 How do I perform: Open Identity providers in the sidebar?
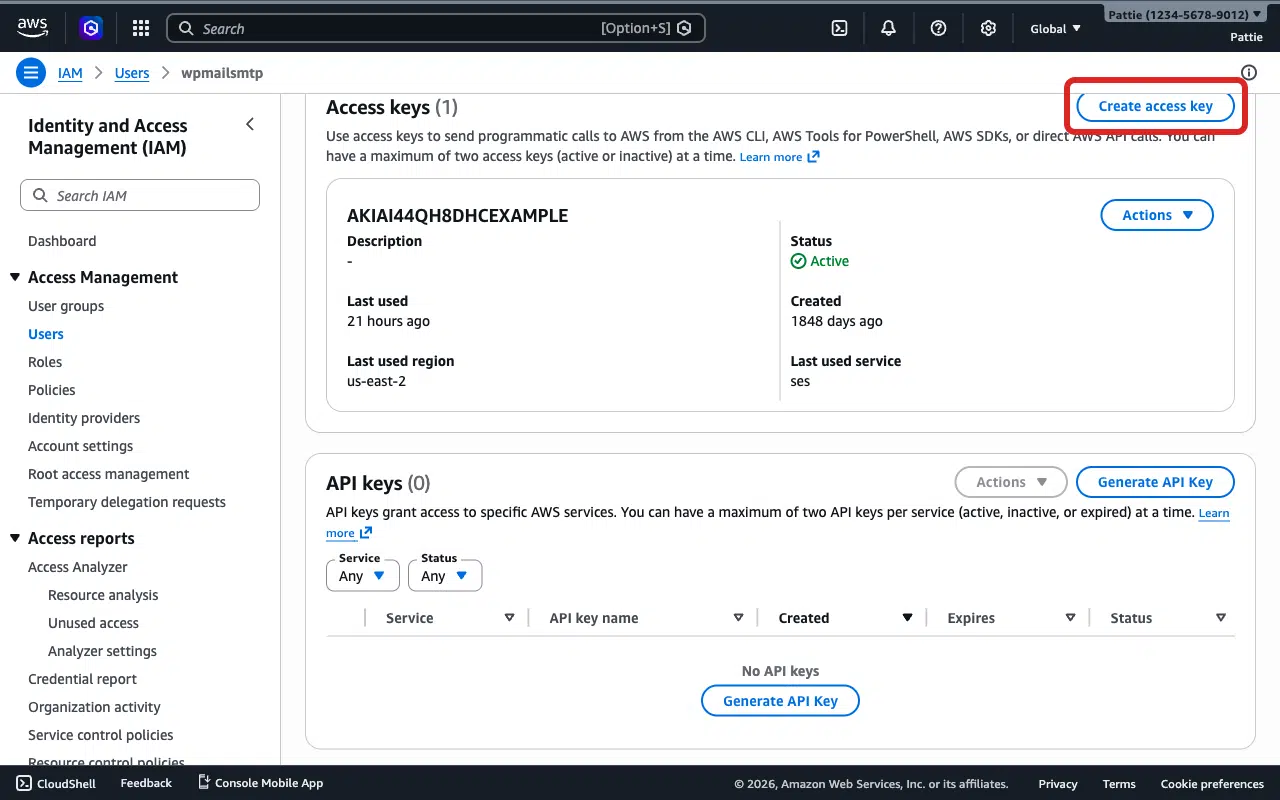tap(84, 418)
